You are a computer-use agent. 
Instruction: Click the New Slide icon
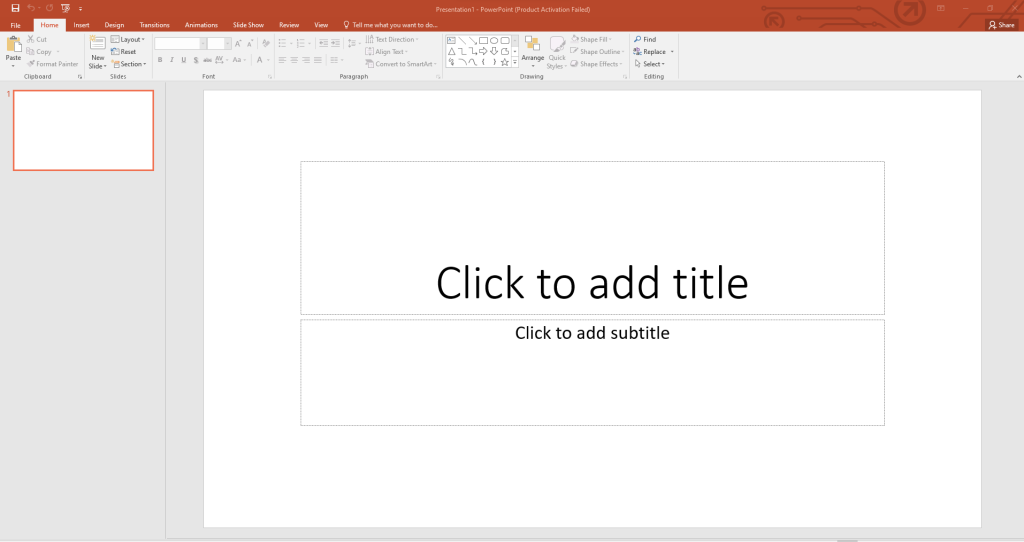point(97,44)
